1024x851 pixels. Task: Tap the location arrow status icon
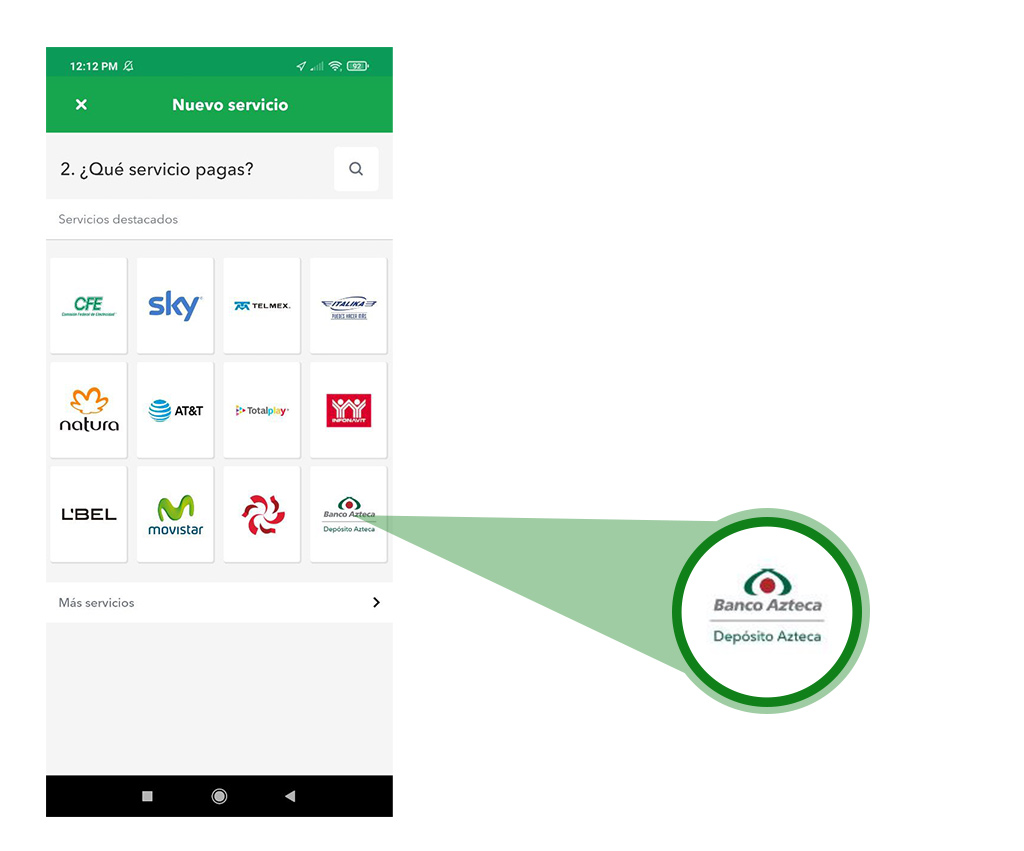click(300, 66)
